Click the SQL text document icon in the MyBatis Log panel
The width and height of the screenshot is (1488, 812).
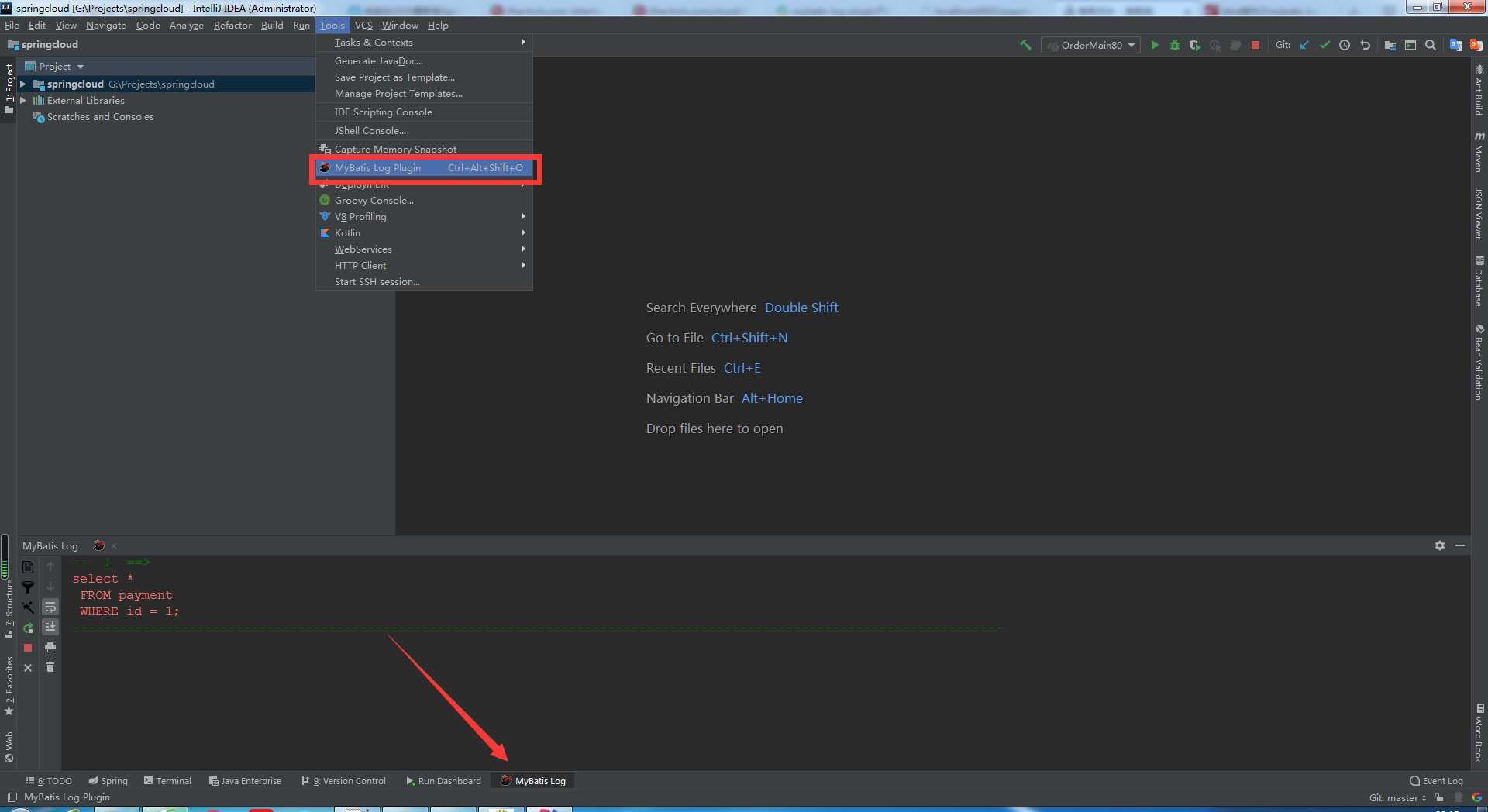28,567
